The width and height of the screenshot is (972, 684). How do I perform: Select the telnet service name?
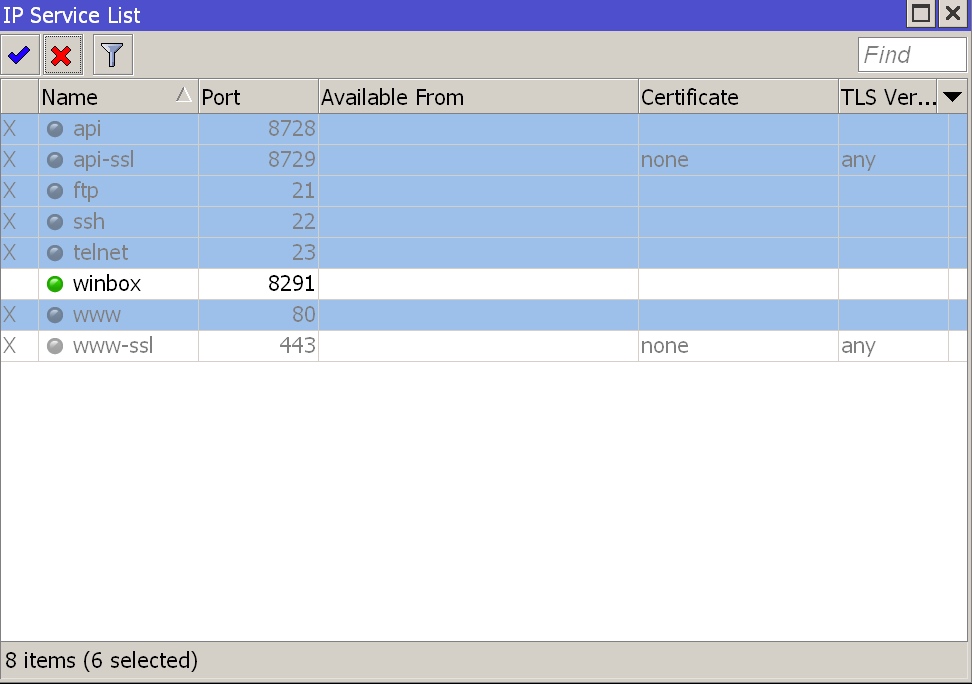click(100, 253)
